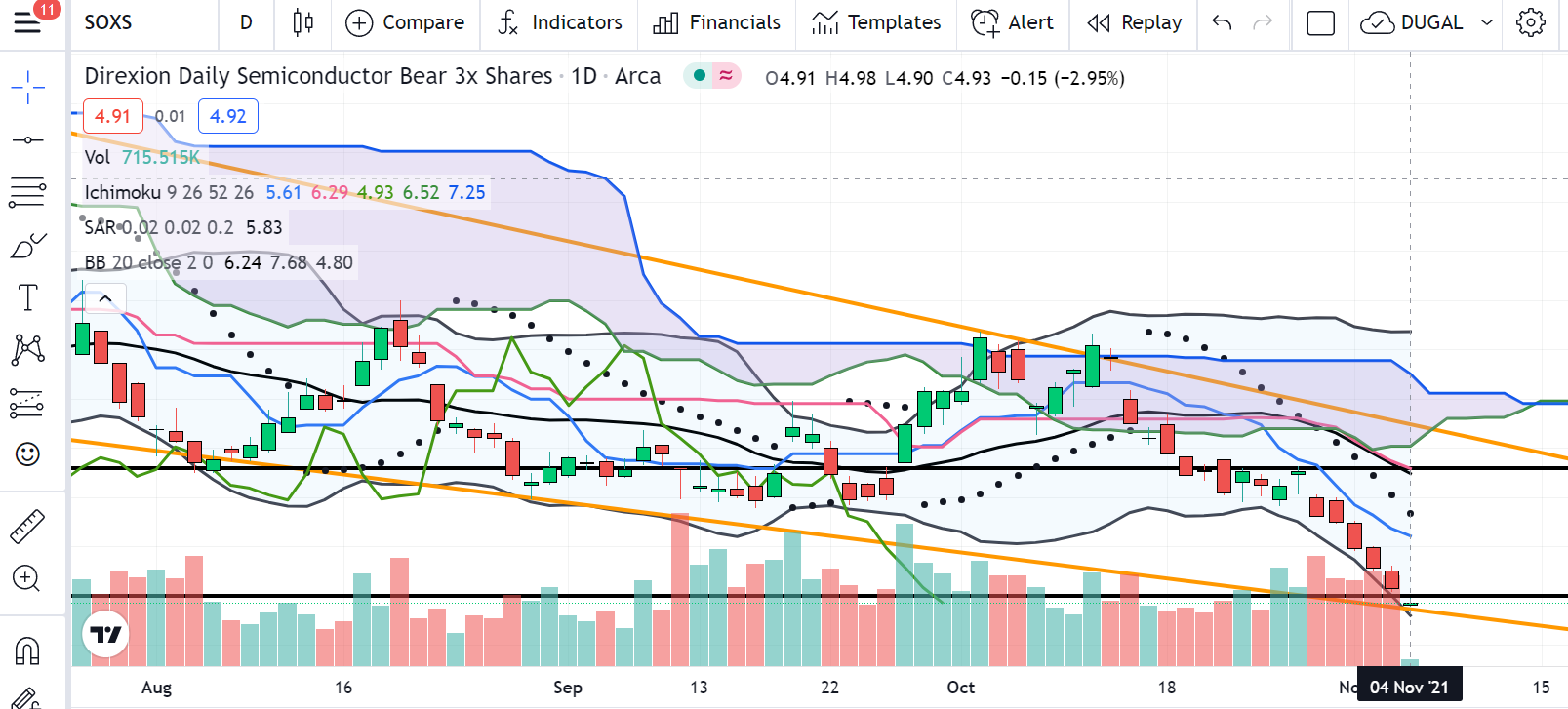Click the Sep label on time axis
Viewport: 1568px width, 709px height.
tap(568, 688)
